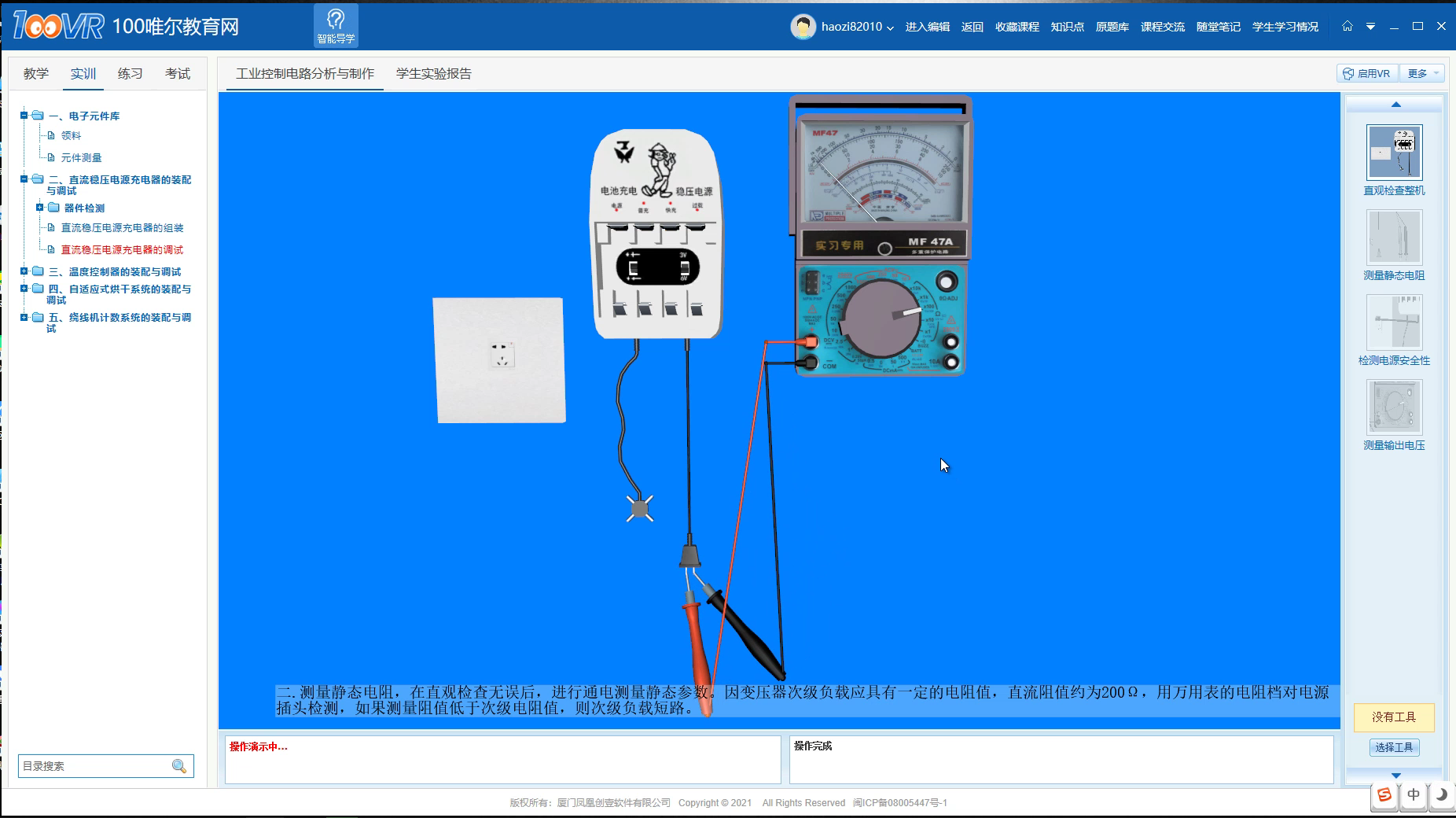The height and width of the screenshot is (818, 1456).
Task: Click the moon icon in IME bar
Action: (x=1440, y=795)
